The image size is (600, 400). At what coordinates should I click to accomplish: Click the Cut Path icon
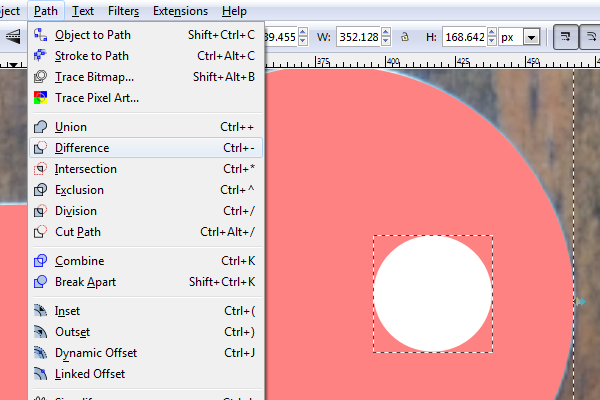[40, 232]
